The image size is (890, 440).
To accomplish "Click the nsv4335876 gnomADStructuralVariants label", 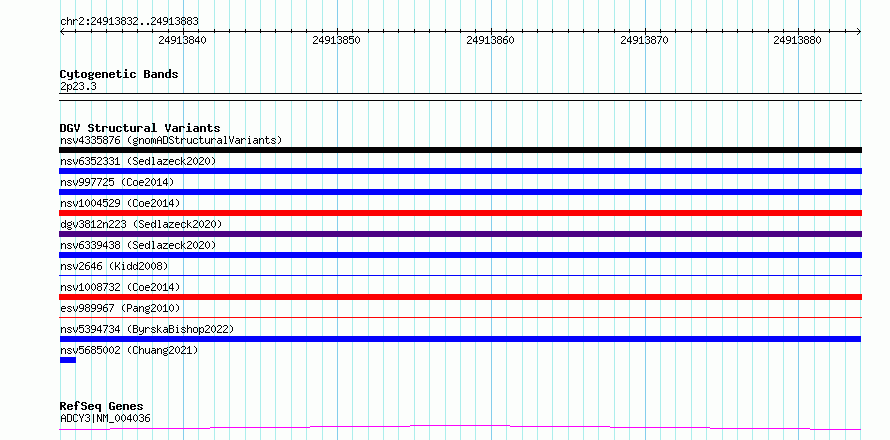I will 171,140.
